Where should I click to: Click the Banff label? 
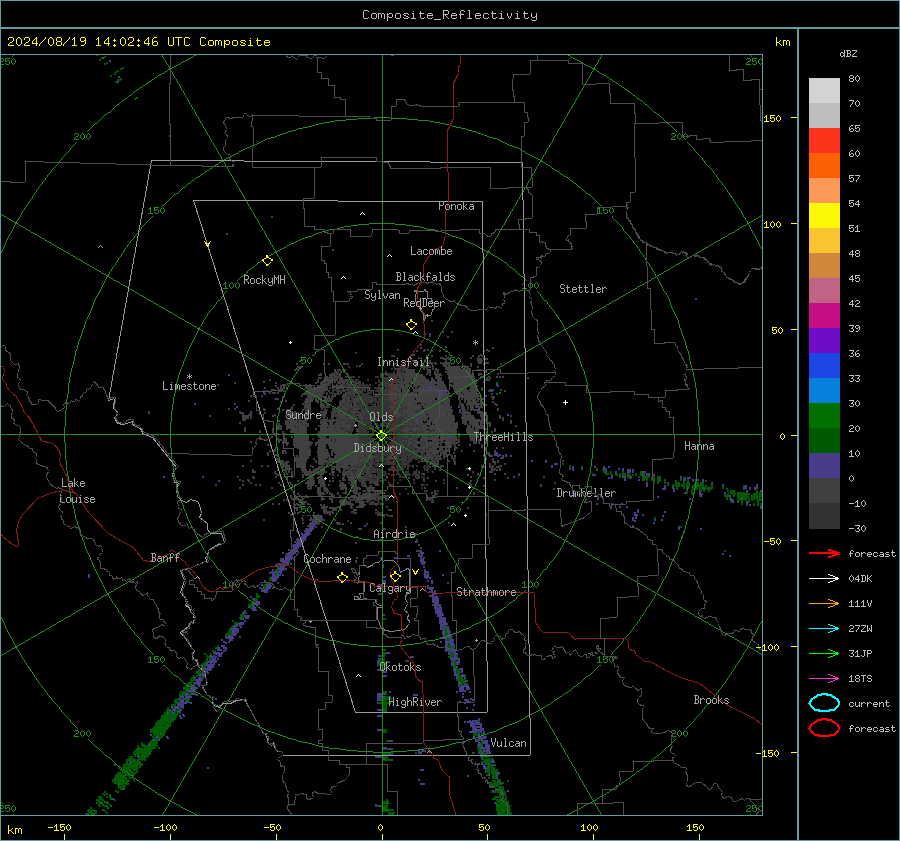(x=165, y=558)
